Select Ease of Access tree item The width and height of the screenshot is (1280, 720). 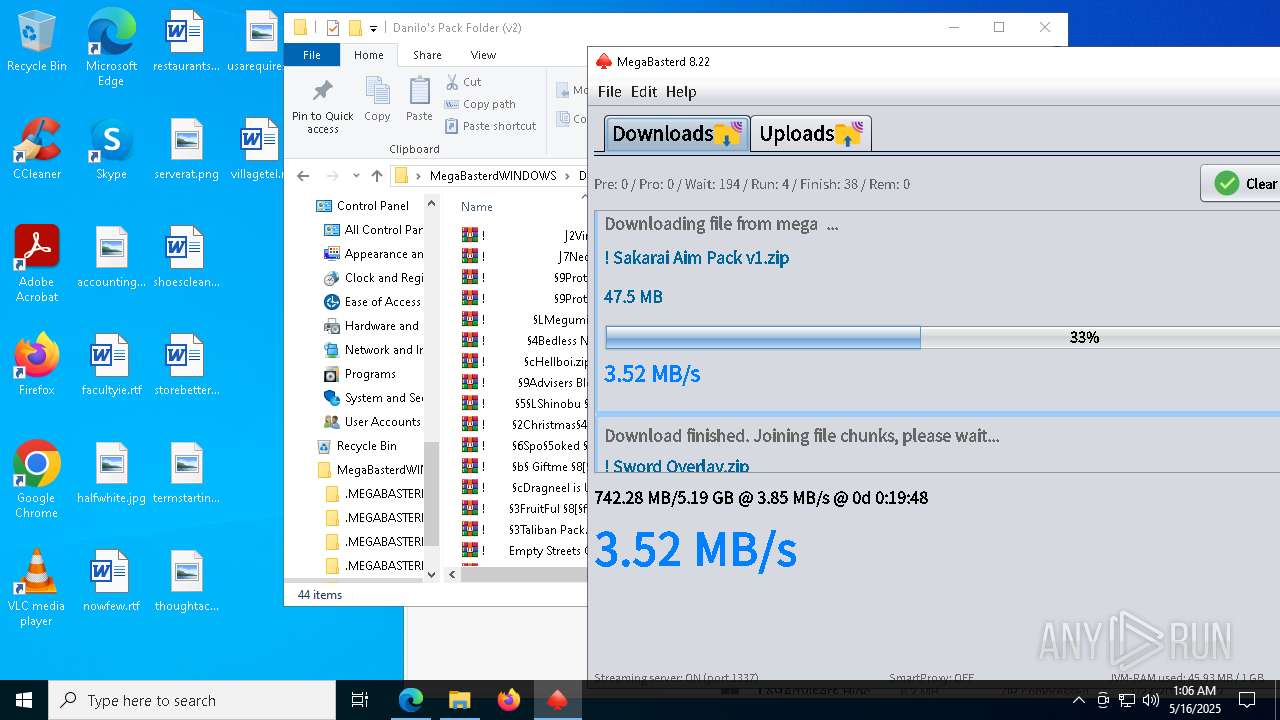click(x=373, y=302)
